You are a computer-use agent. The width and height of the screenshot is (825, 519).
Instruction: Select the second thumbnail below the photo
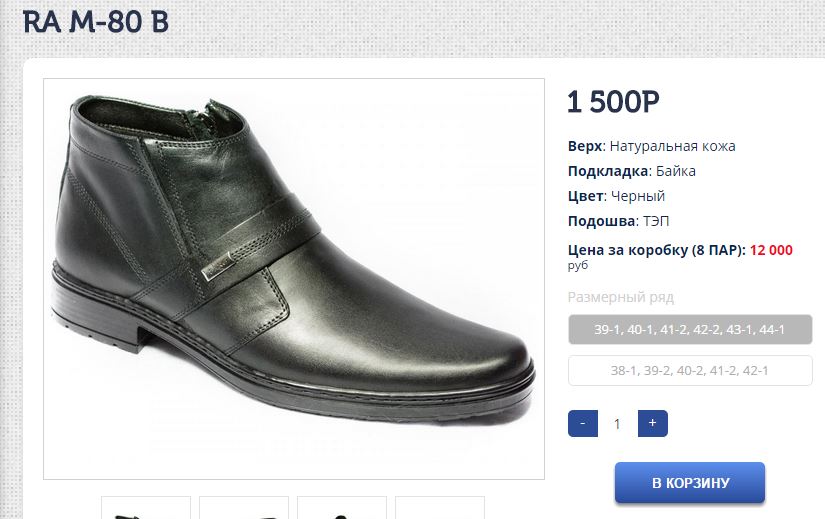click(244, 508)
